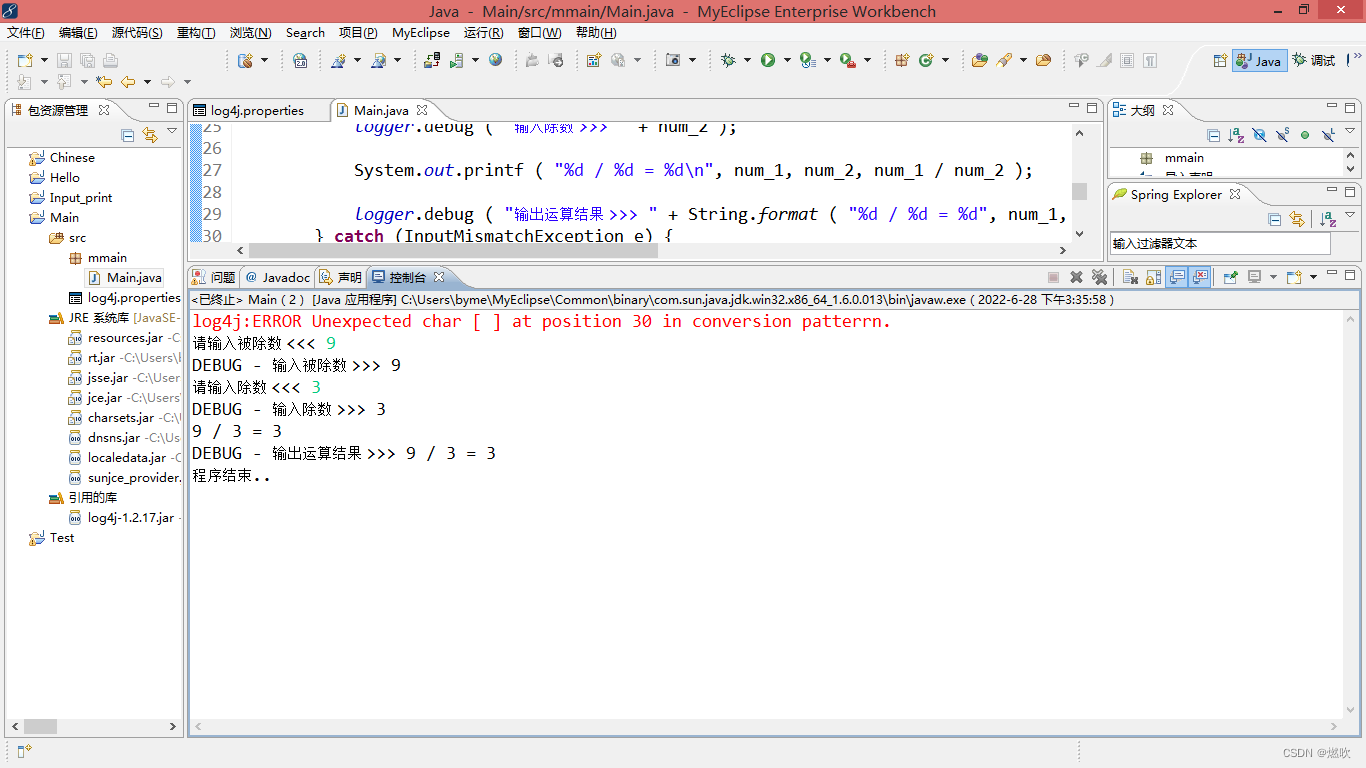1366x768 pixels.
Task: Switch to the 声明 tab
Action: (x=341, y=277)
